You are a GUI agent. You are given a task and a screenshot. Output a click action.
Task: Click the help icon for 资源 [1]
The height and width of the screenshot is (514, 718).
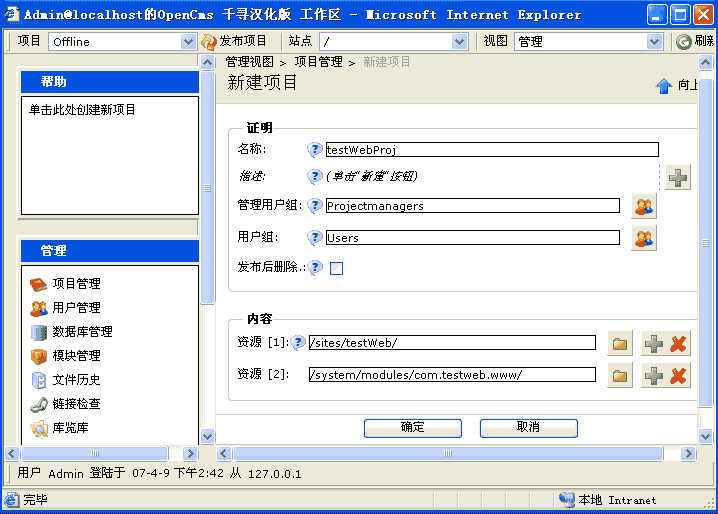[298, 342]
